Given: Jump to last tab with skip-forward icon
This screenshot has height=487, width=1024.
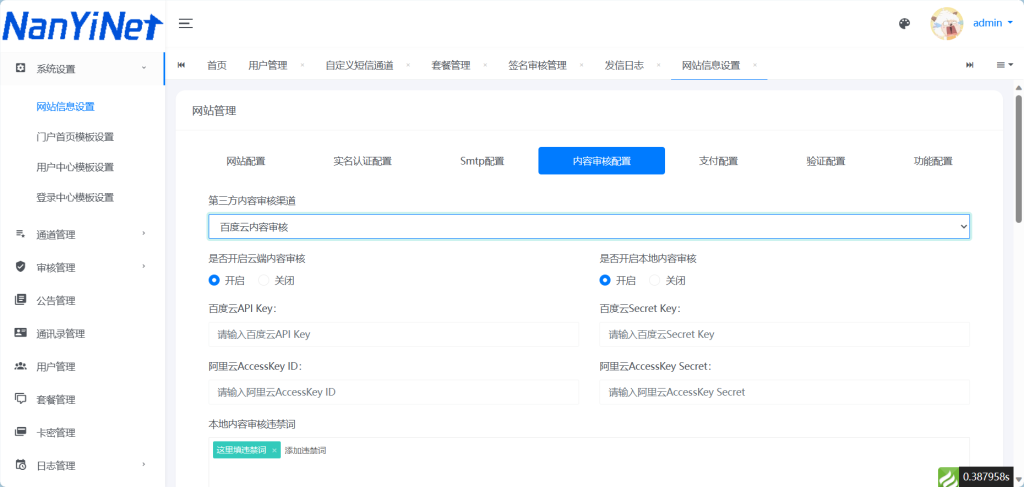Looking at the screenshot, I should click(x=970, y=65).
